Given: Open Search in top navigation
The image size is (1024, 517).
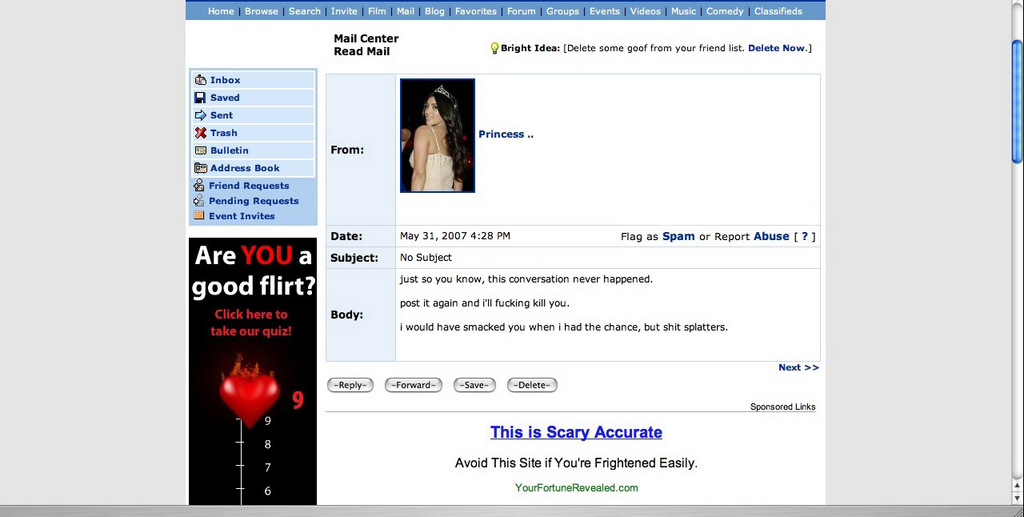Looking at the screenshot, I should pyautogui.click(x=304, y=11).
